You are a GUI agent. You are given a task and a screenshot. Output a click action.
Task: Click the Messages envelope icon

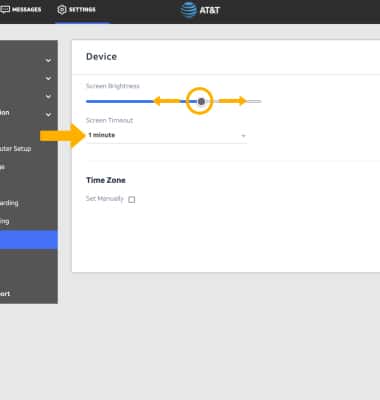click(x=5, y=9)
